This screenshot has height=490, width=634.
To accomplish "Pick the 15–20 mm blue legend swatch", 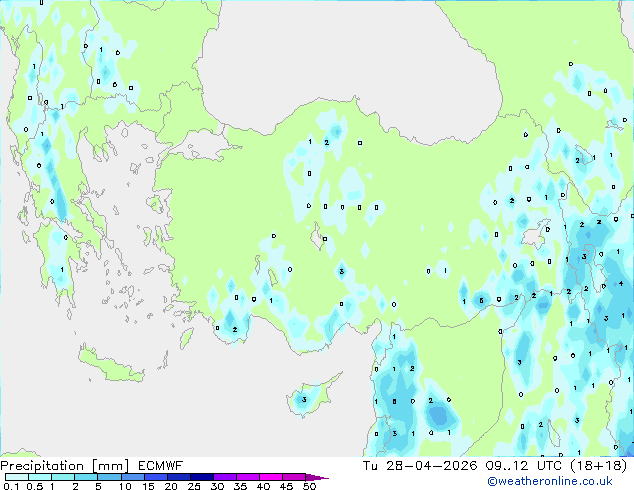I will click(155, 477).
